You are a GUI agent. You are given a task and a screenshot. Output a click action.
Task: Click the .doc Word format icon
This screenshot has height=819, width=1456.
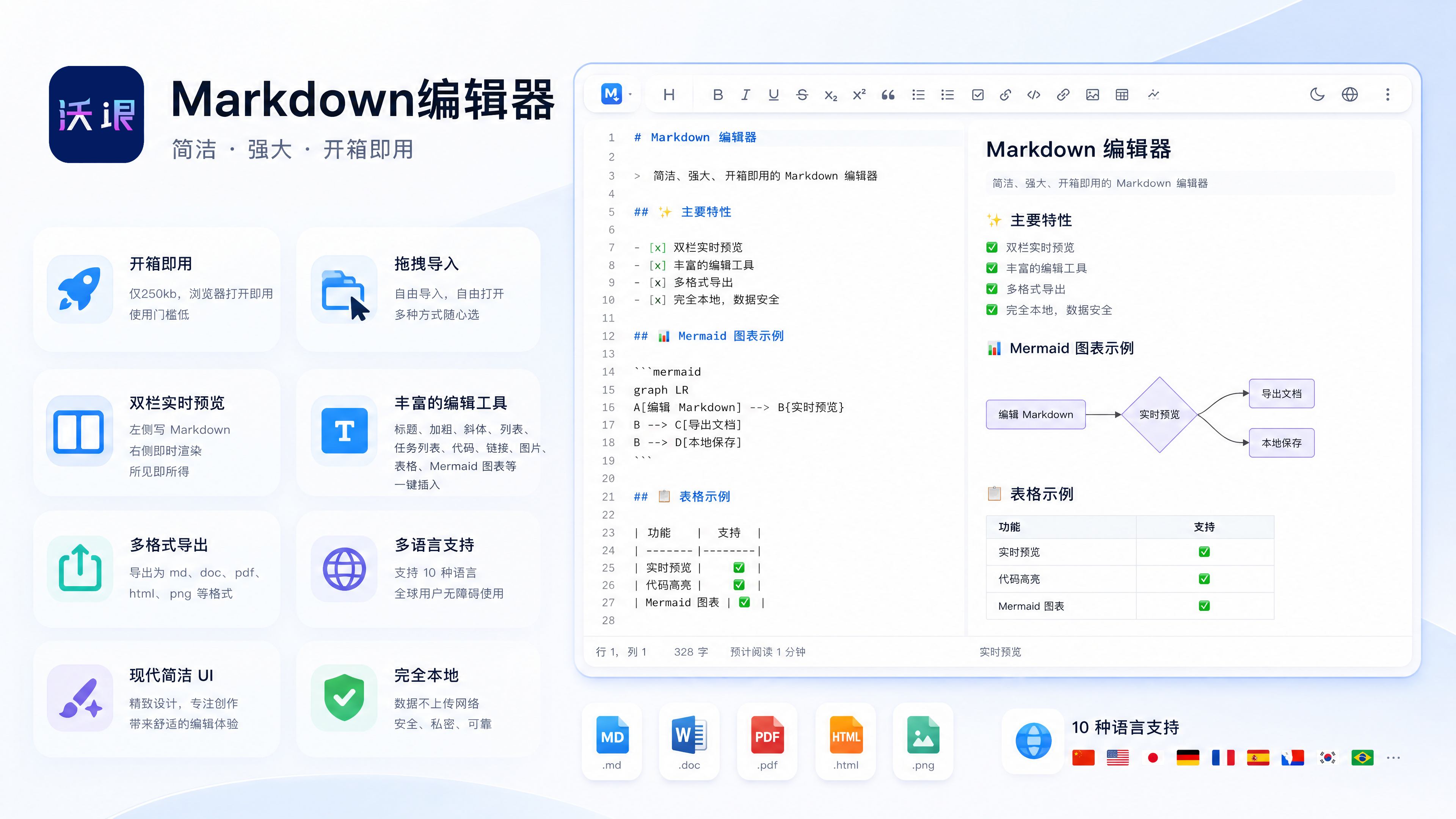[x=689, y=735]
